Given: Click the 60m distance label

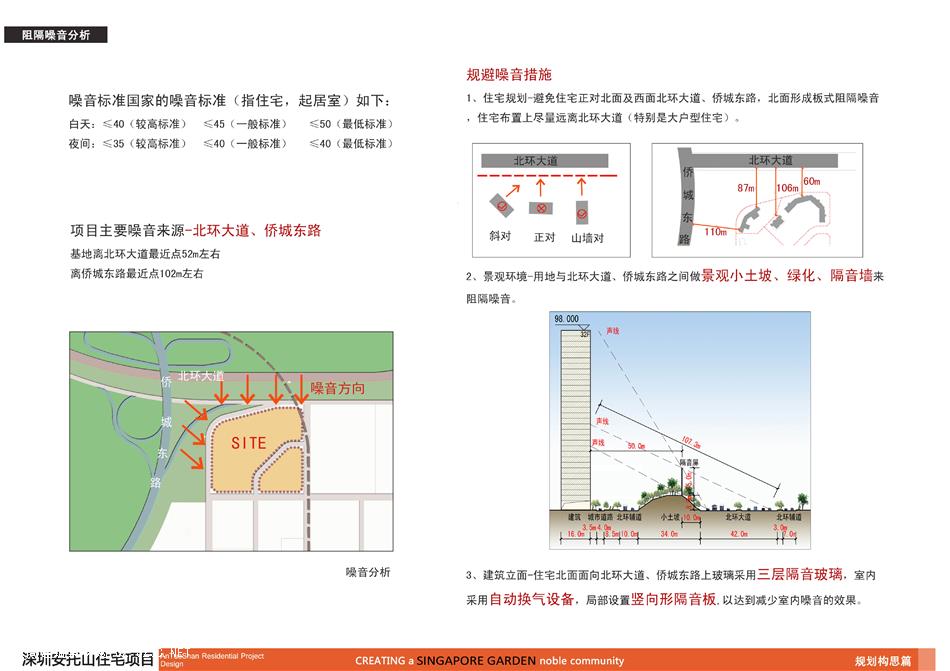Looking at the screenshot, I should point(812,182).
